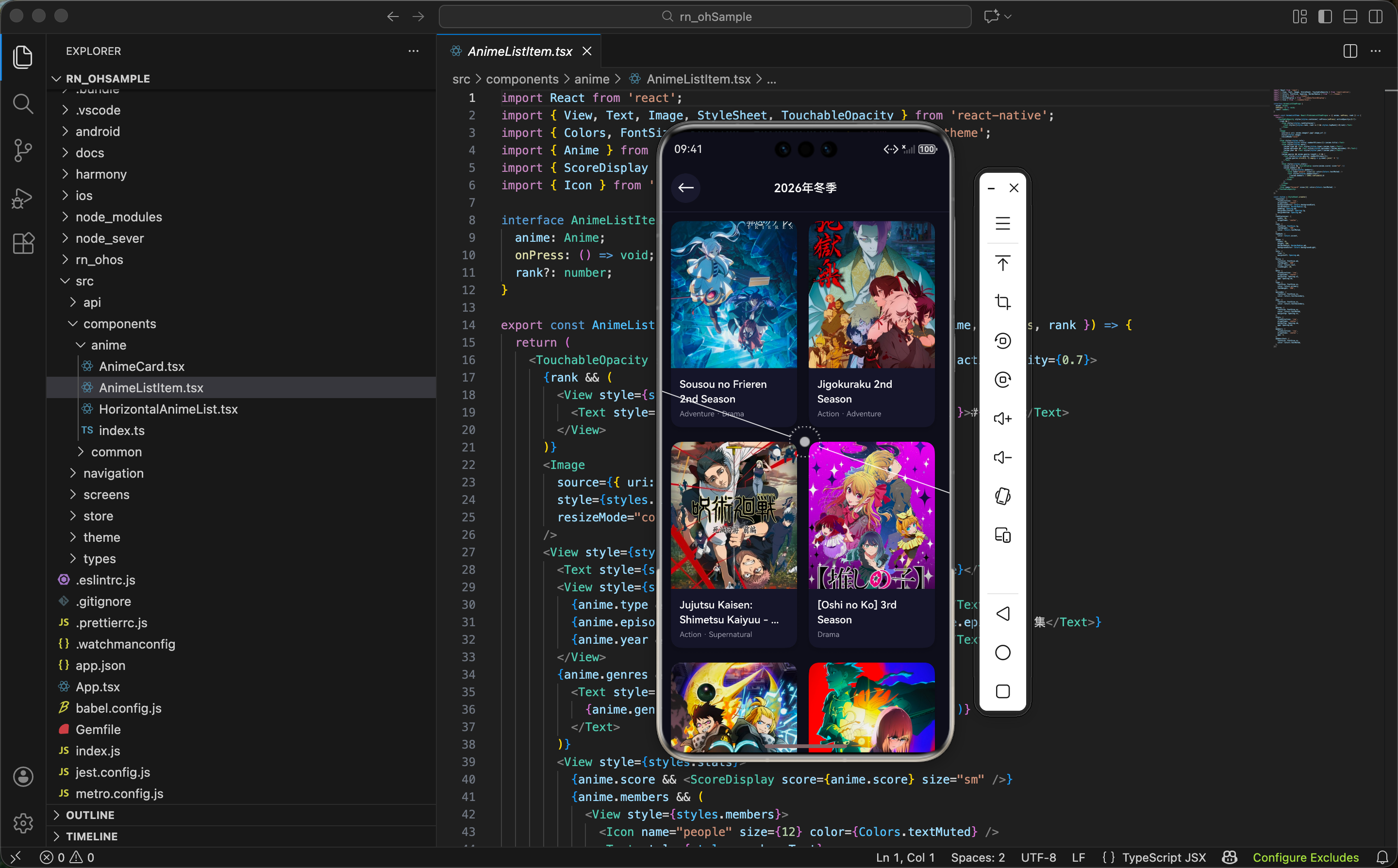Tap the Jigokuraku 2nd Season poster
The height and width of the screenshot is (868, 1398).
click(870, 295)
